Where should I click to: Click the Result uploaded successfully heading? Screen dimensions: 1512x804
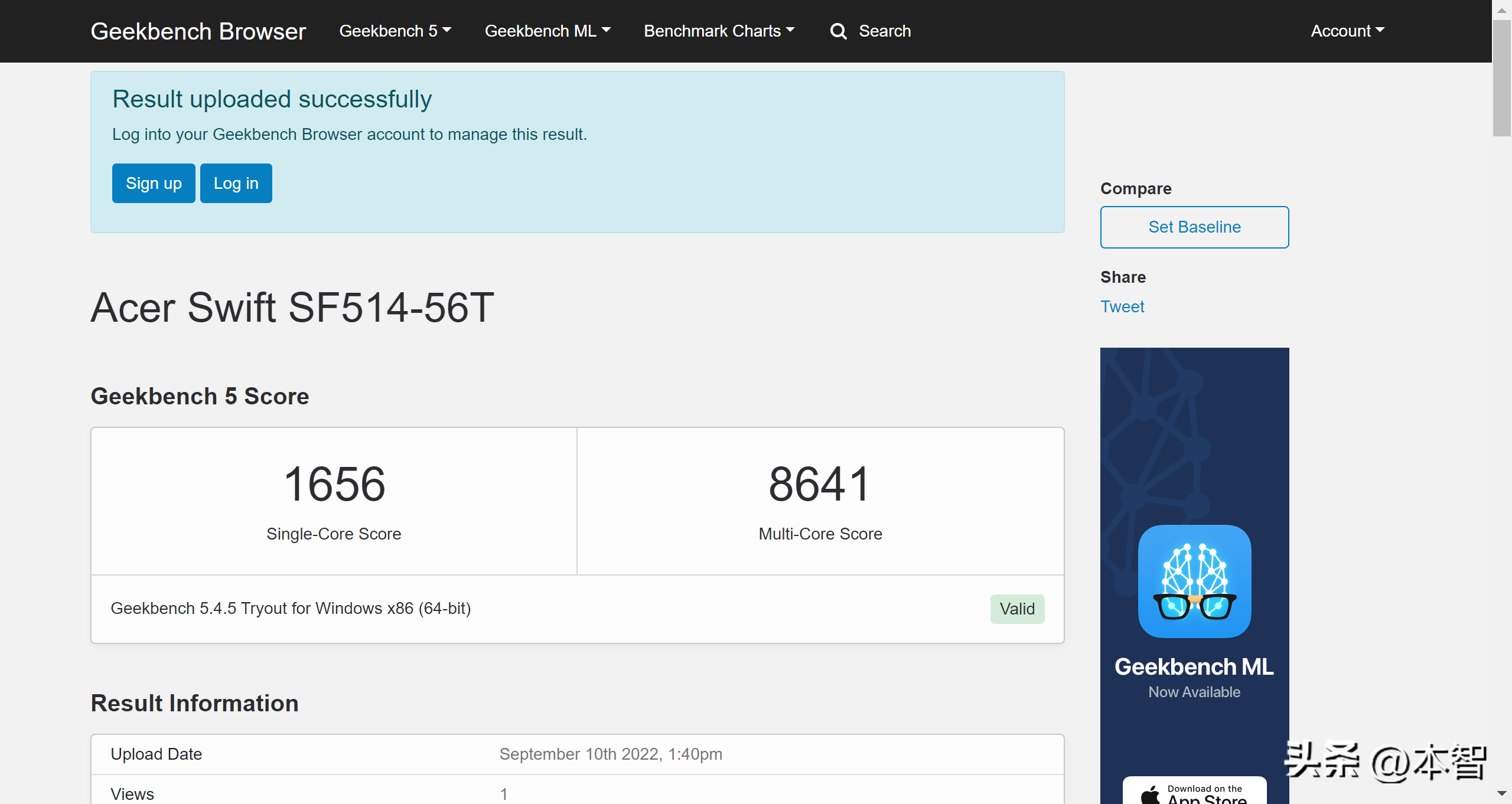tap(272, 99)
